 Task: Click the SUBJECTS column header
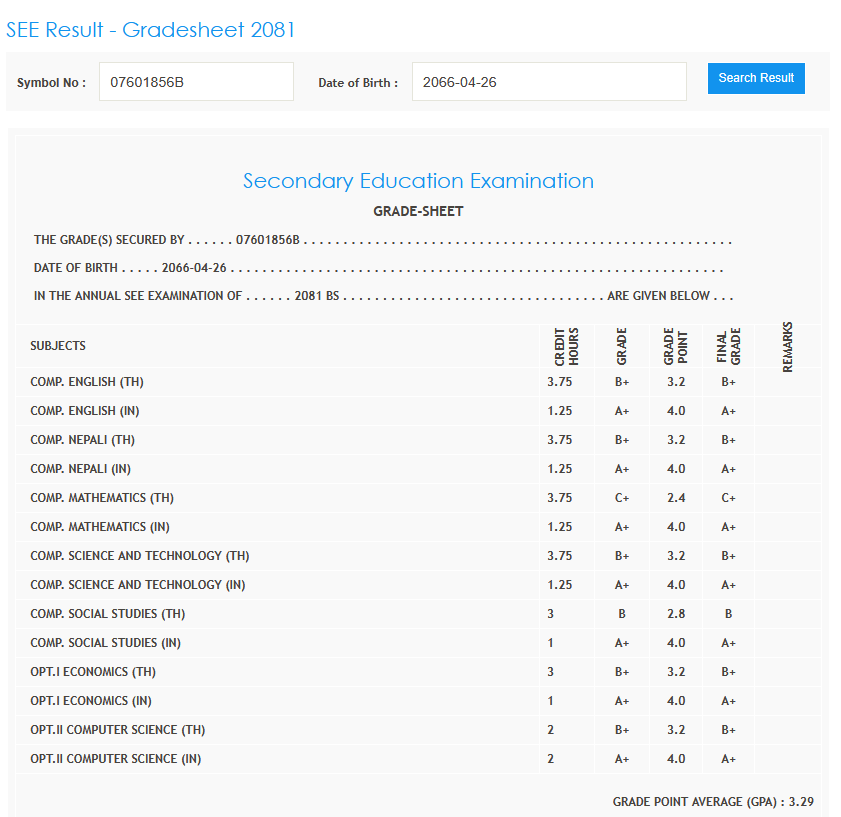pos(58,346)
